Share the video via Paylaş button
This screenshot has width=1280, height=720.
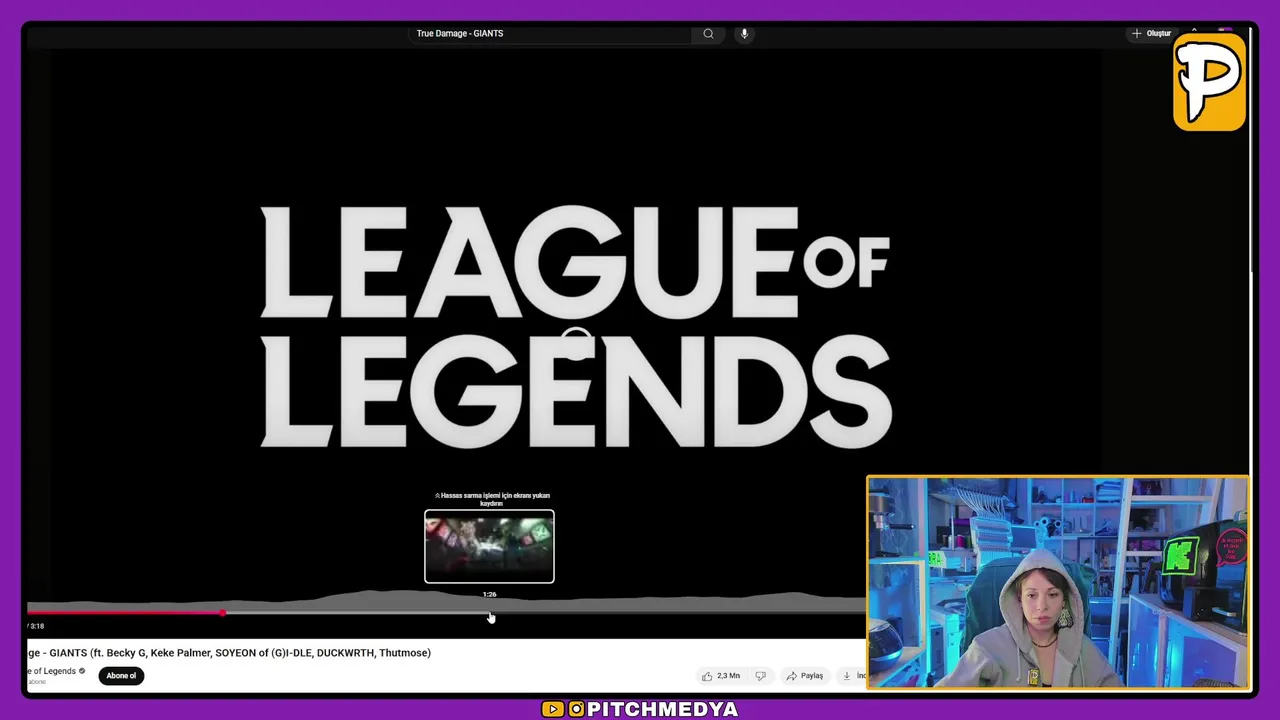tap(805, 676)
